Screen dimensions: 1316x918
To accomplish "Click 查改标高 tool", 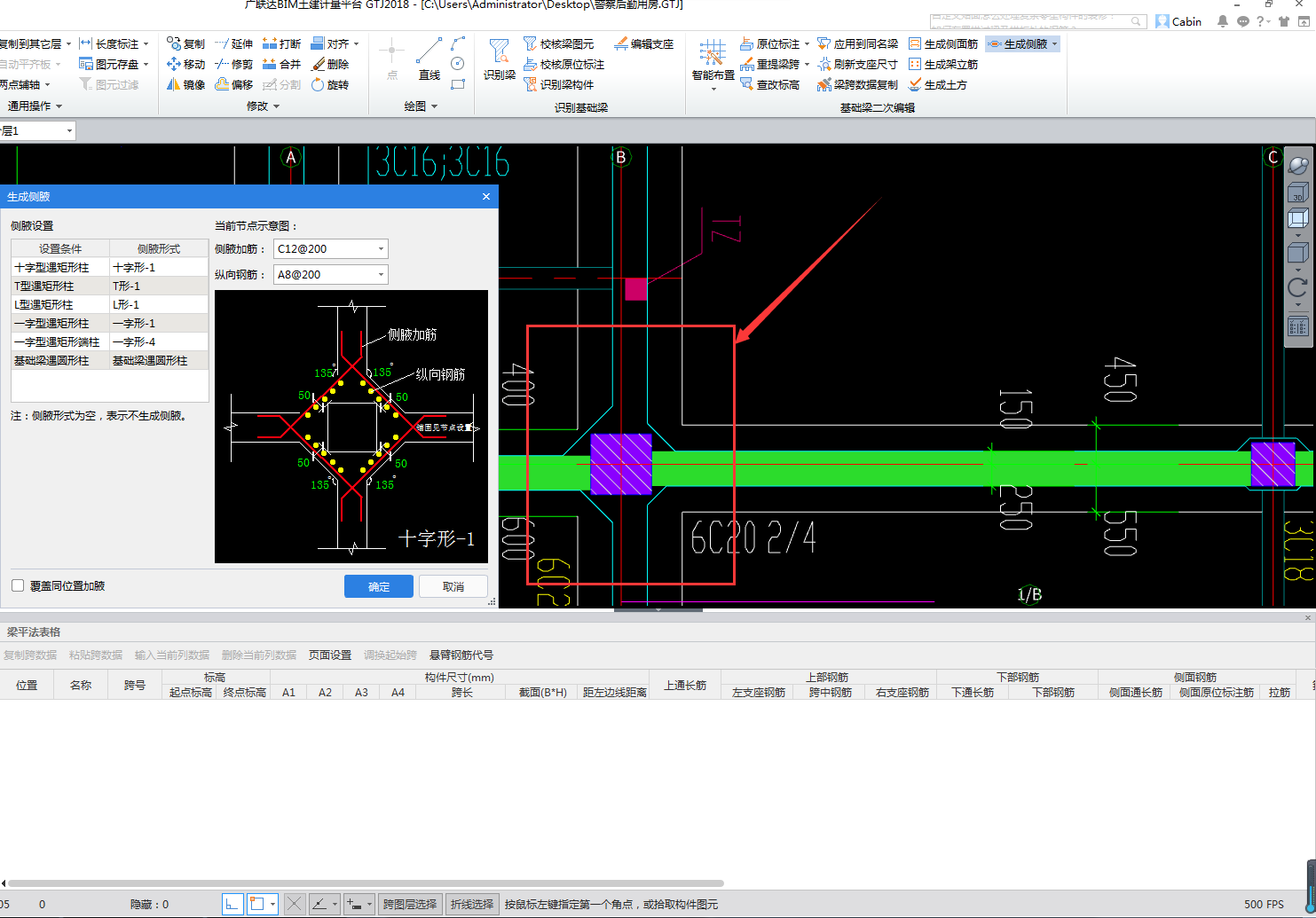I will 769,84.
